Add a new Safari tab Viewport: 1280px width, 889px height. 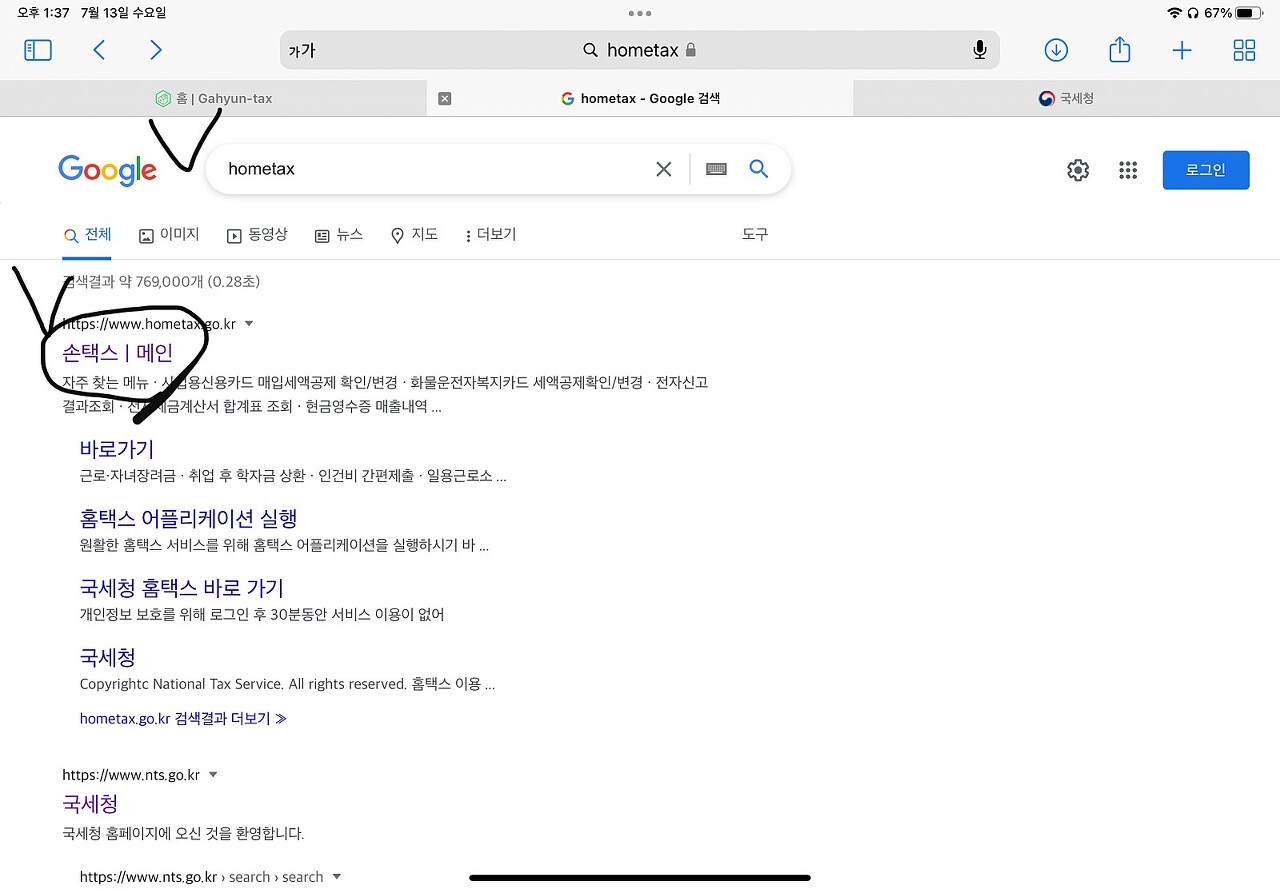pos(1182,50)
